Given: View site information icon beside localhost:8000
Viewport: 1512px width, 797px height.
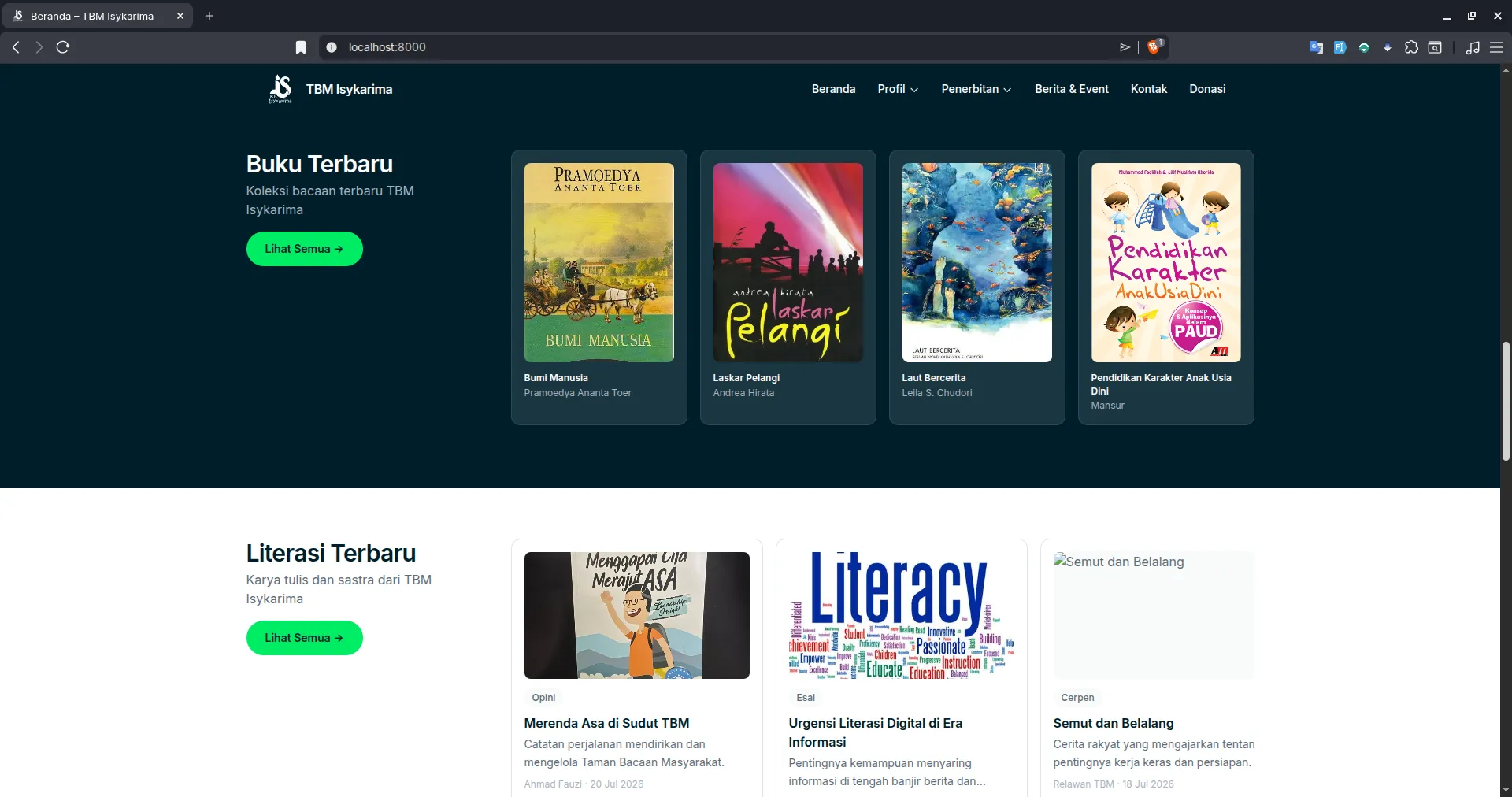Looking at the screenshot, I should 332,47.
